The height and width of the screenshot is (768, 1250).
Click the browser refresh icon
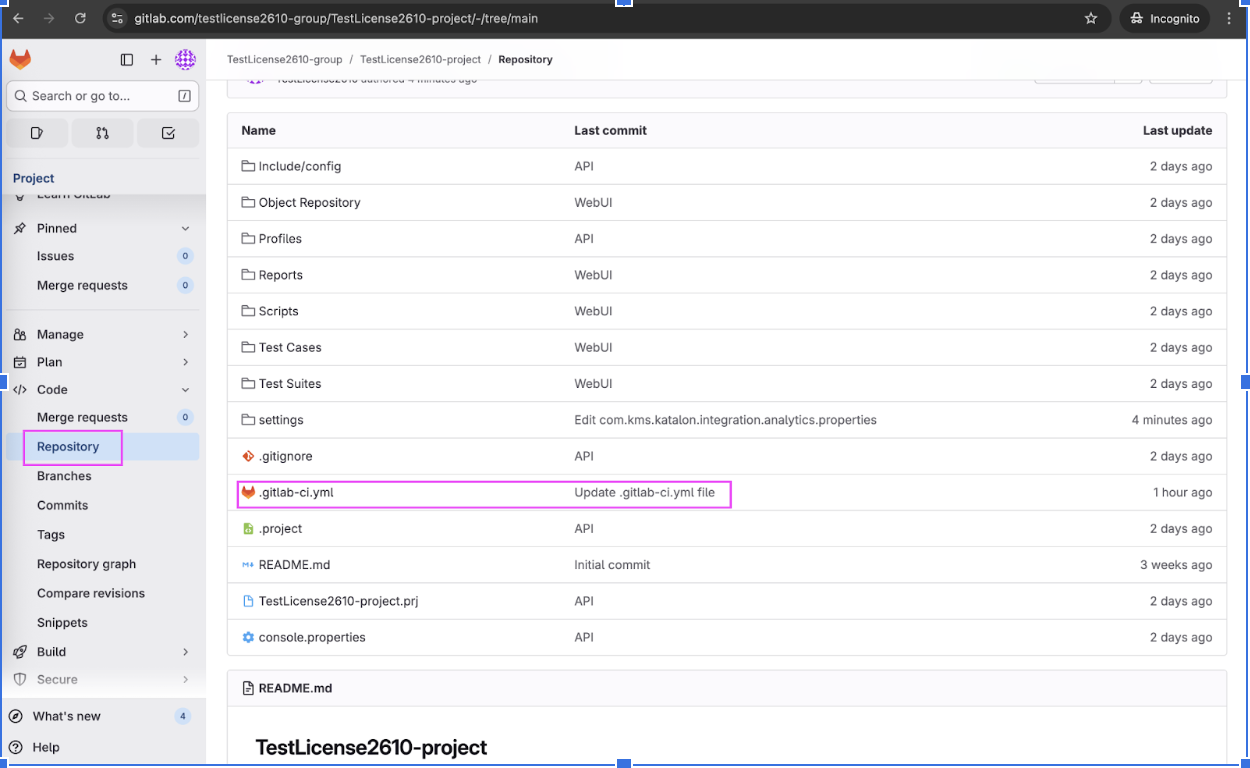[80, 17]
